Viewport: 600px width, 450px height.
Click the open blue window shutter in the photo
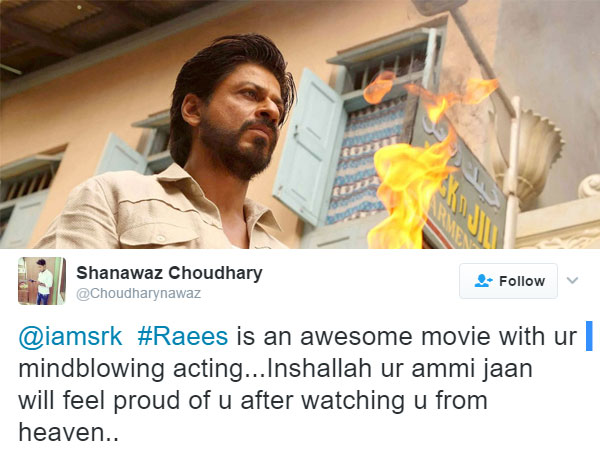click(x=308, y=147)
